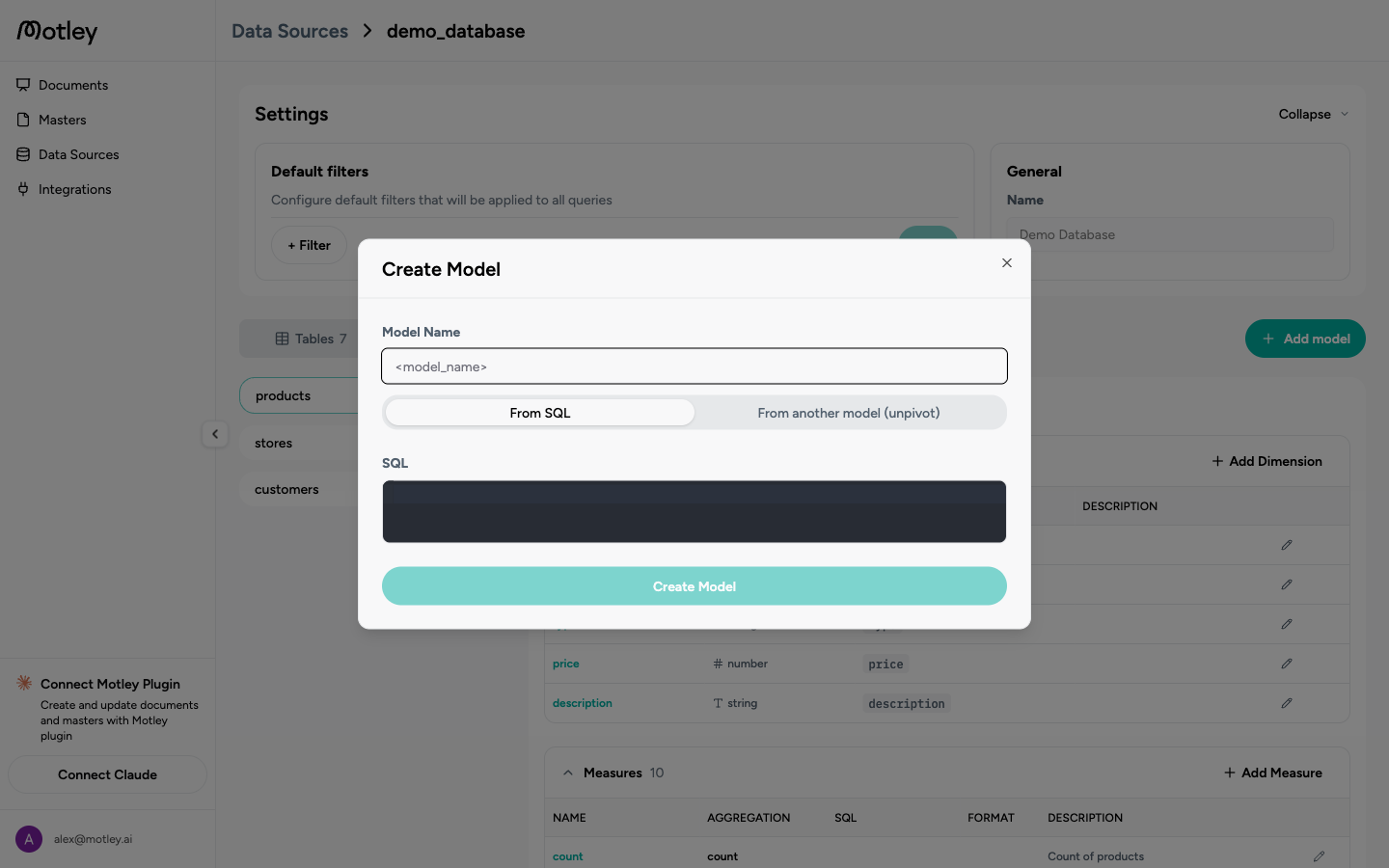Click inside the SQL editor area
Viewport: 1389px width, 868px height.
pyautogui.click(x=694, y=512)
